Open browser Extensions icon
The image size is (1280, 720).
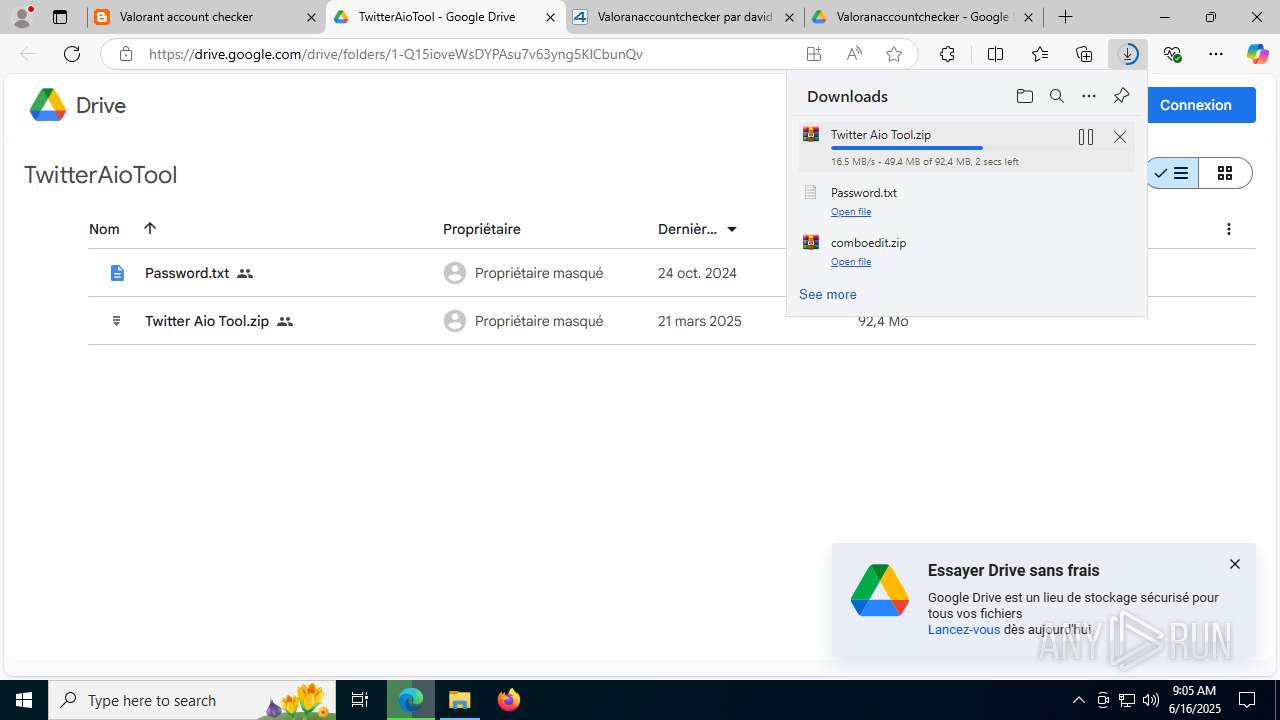[947, 55]
